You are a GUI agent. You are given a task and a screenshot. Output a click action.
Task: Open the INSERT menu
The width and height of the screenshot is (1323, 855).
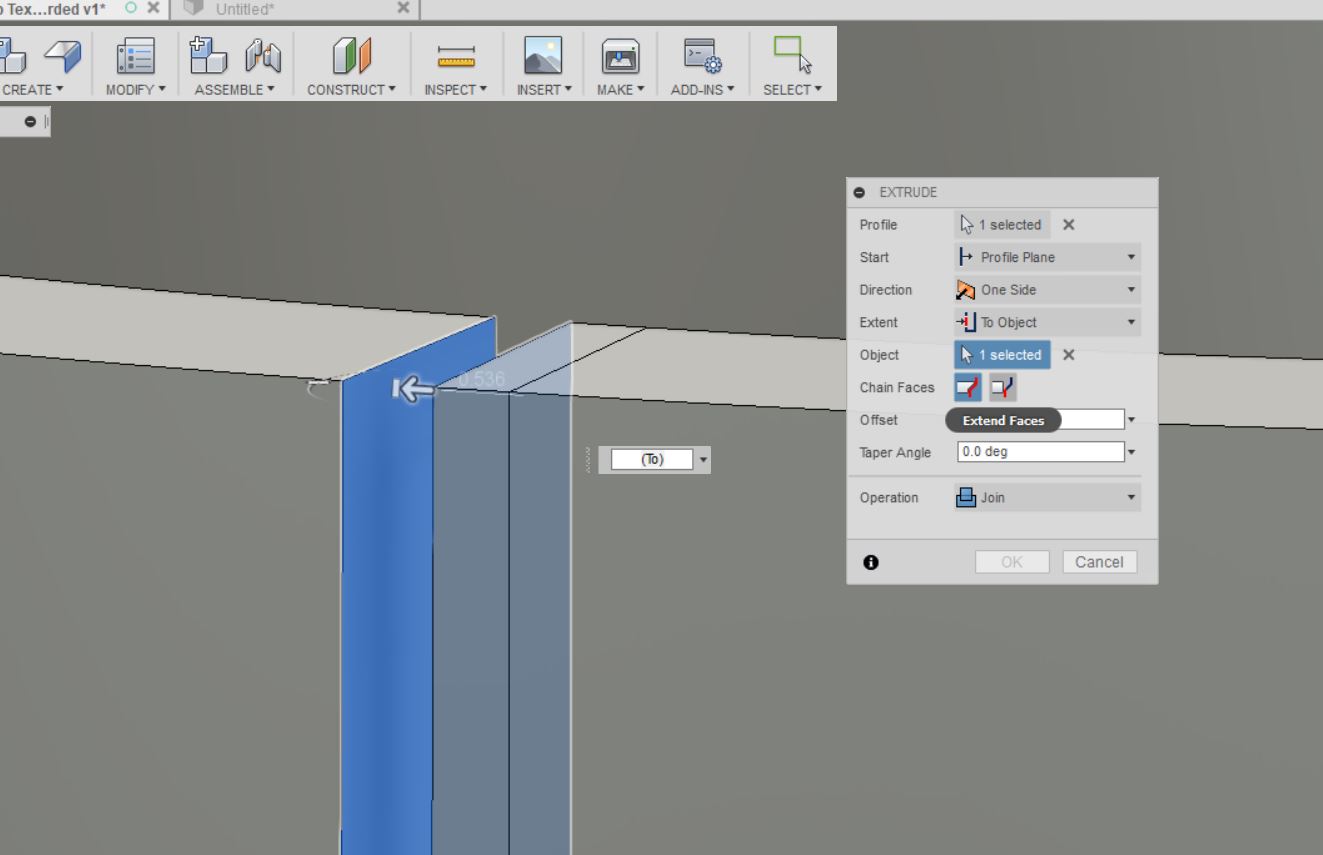click(543, 90)
